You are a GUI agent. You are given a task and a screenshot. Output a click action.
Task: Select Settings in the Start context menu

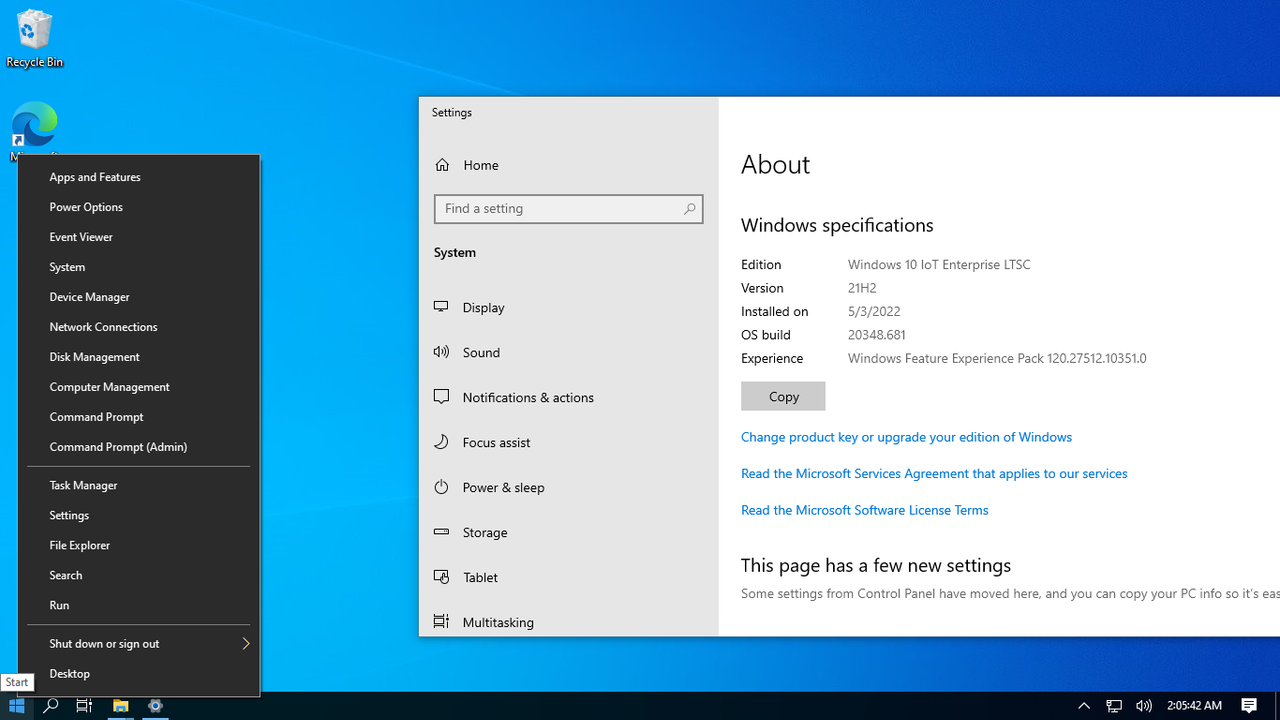pos(139,515)
